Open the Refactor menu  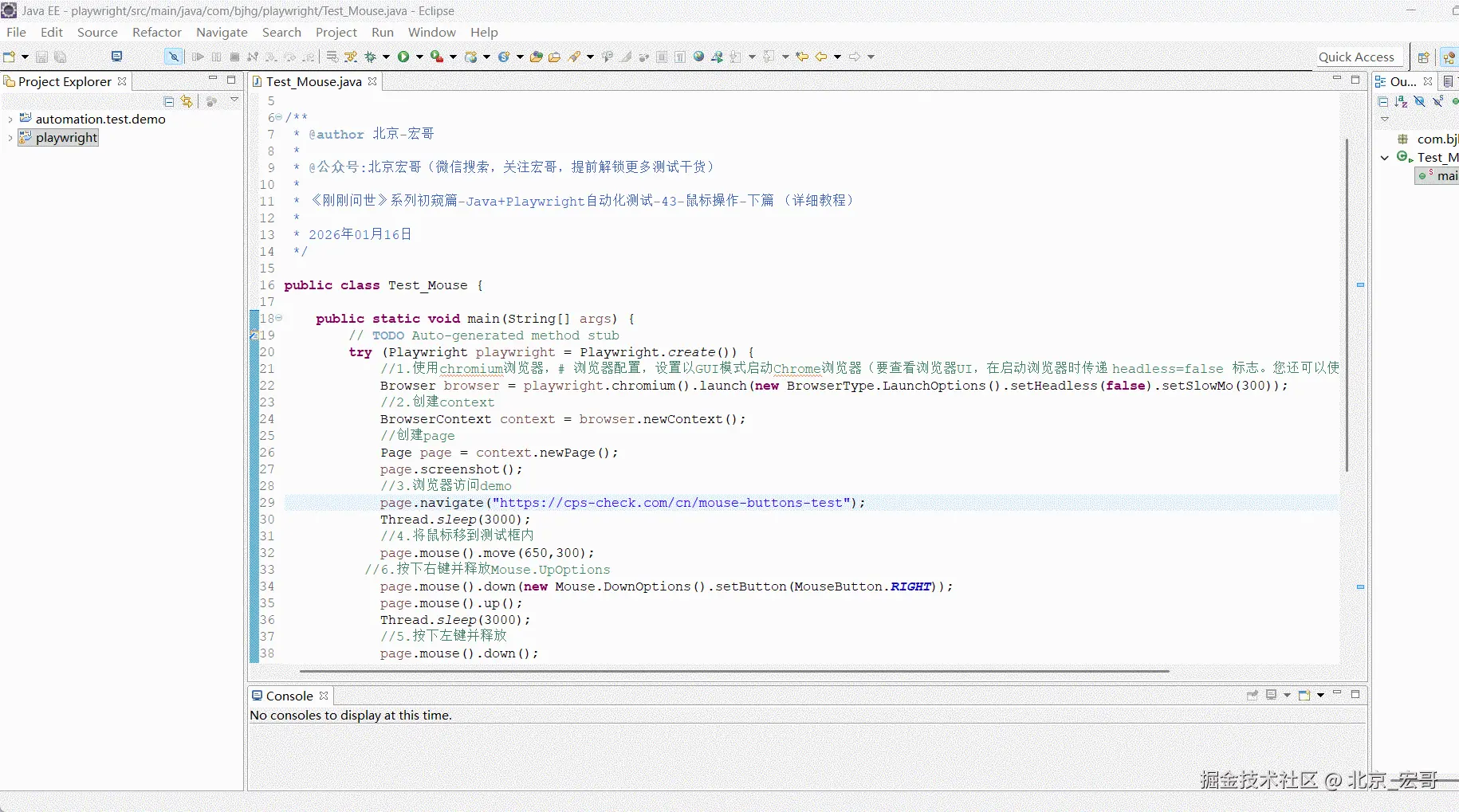point(157,33)
